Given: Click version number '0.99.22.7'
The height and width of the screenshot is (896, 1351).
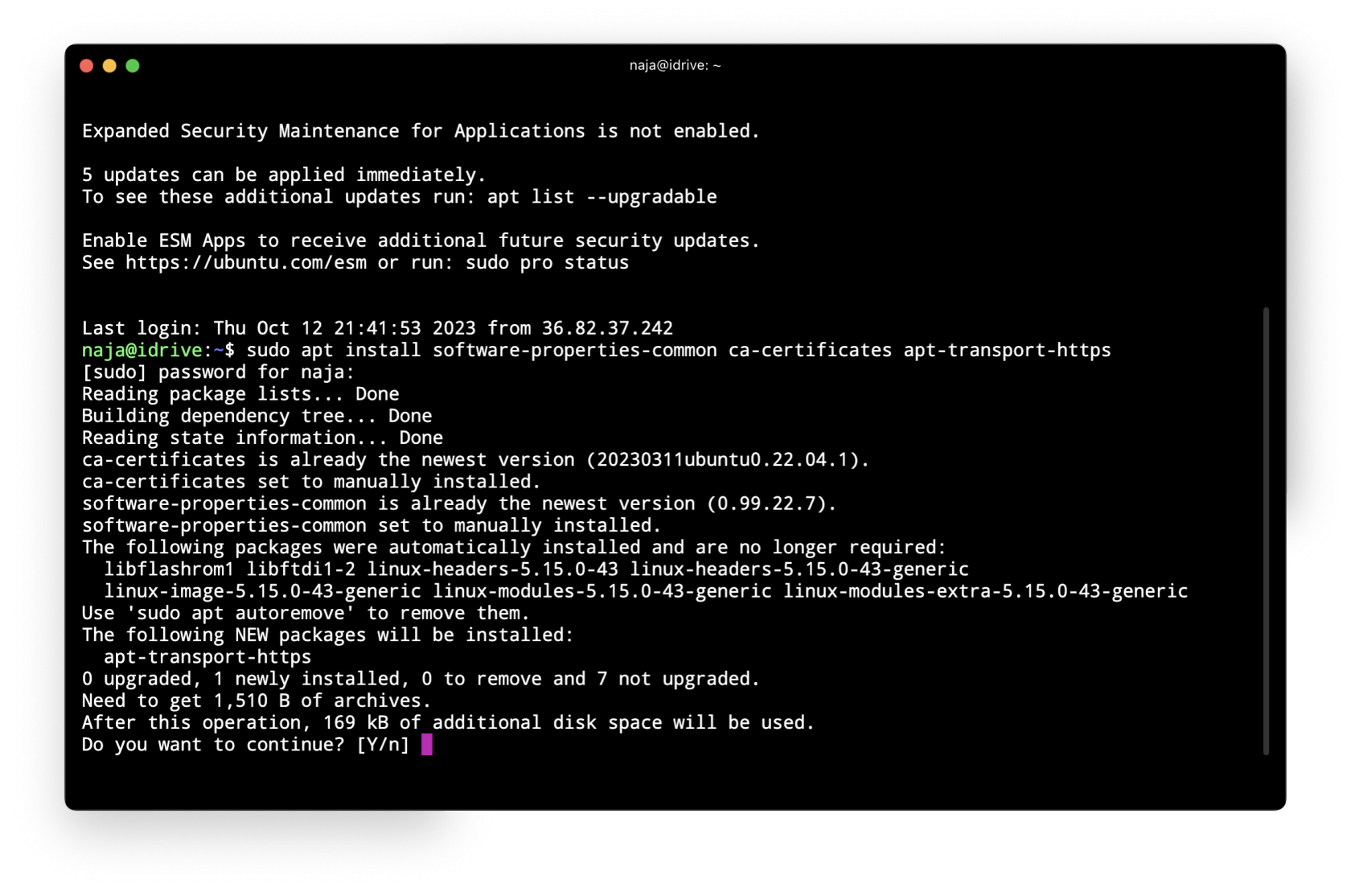Looking at the screenshot, I should pos(766,503).
